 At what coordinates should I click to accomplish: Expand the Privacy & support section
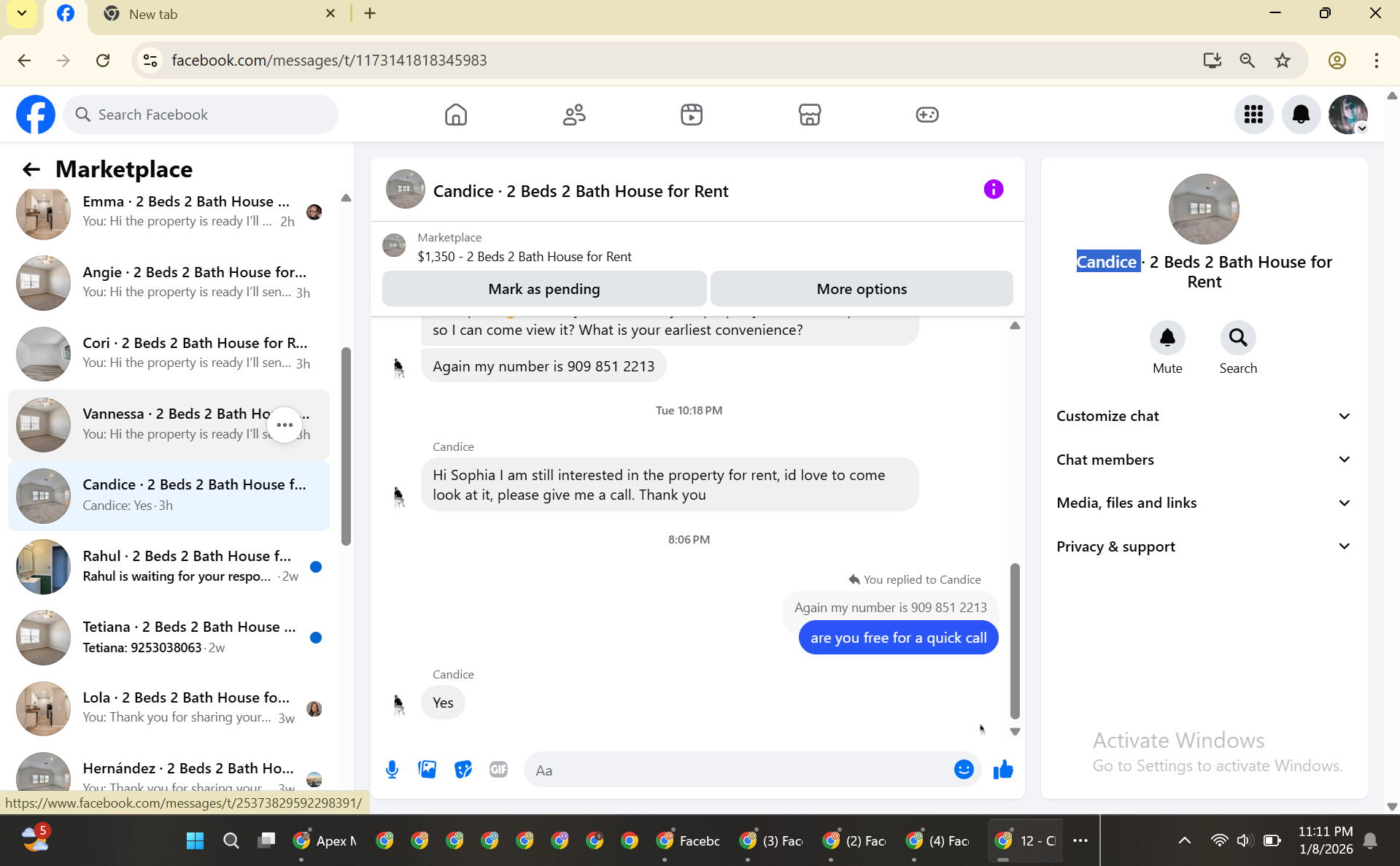(x=1204, y=546)
